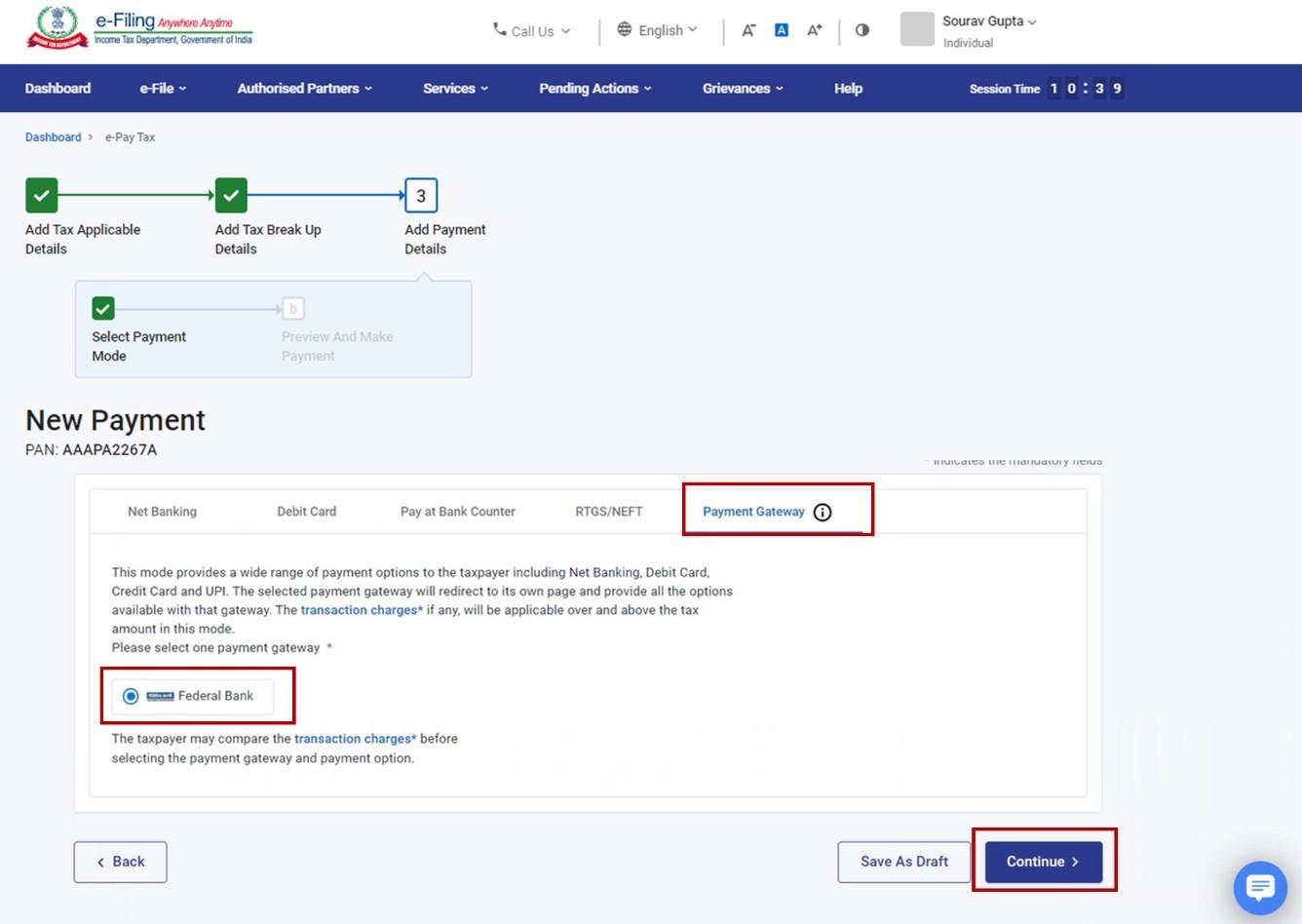1302x924 pixels.
Task: Decrease font size with smaller A icon
Action: 748,30
